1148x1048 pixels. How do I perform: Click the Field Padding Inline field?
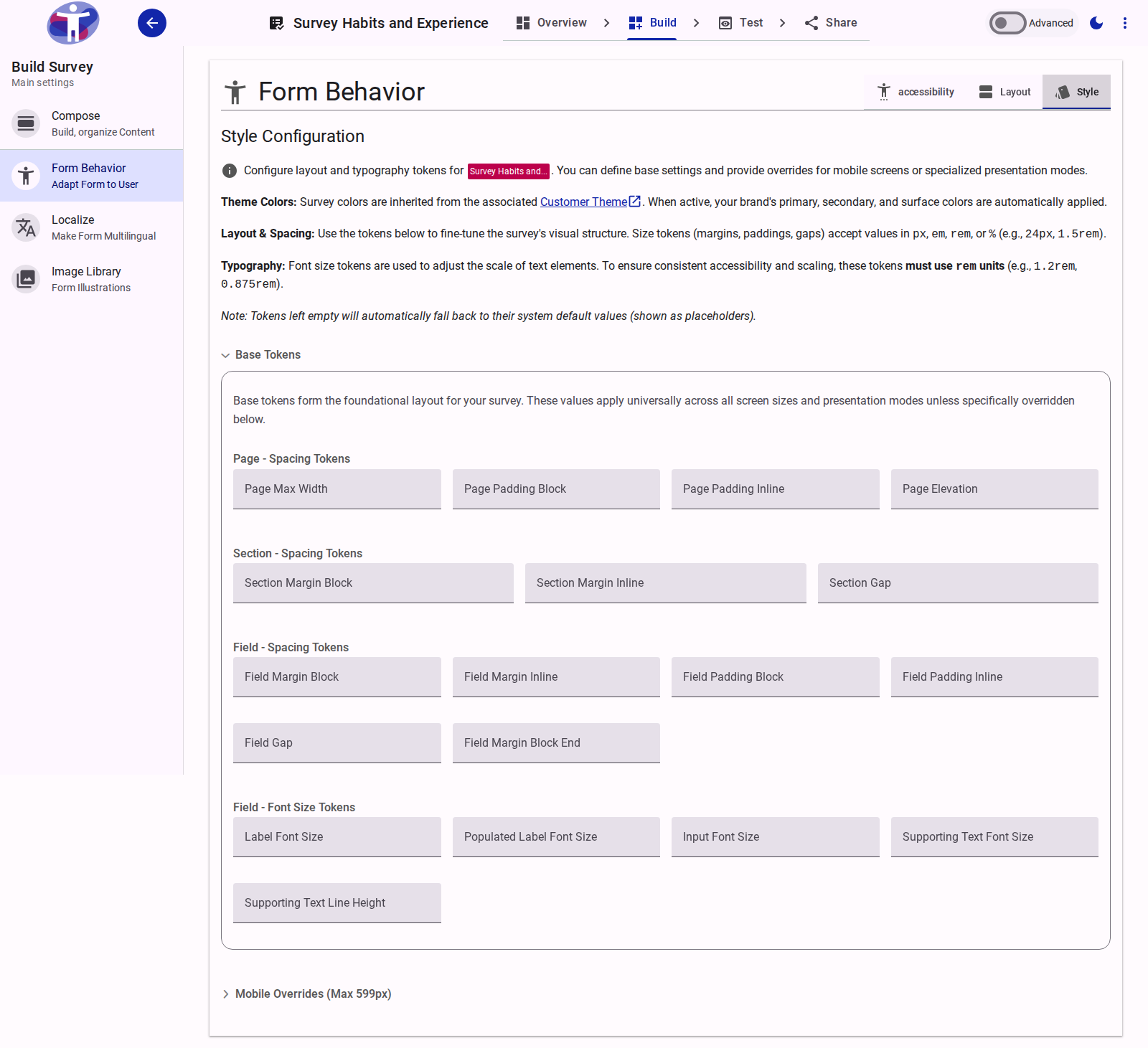pyautogui.click(x=994, y=677)
